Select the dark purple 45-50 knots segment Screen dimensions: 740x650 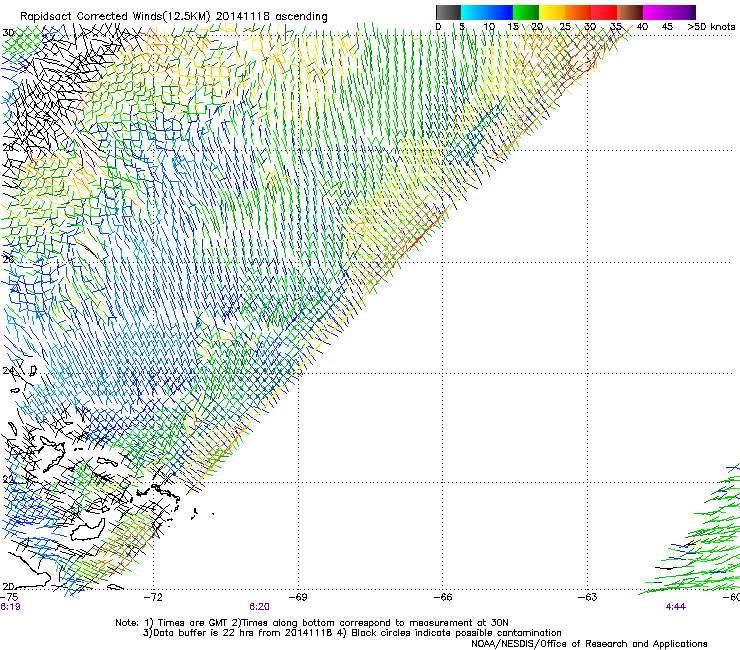pyautogui.click(x=682, y=12)
